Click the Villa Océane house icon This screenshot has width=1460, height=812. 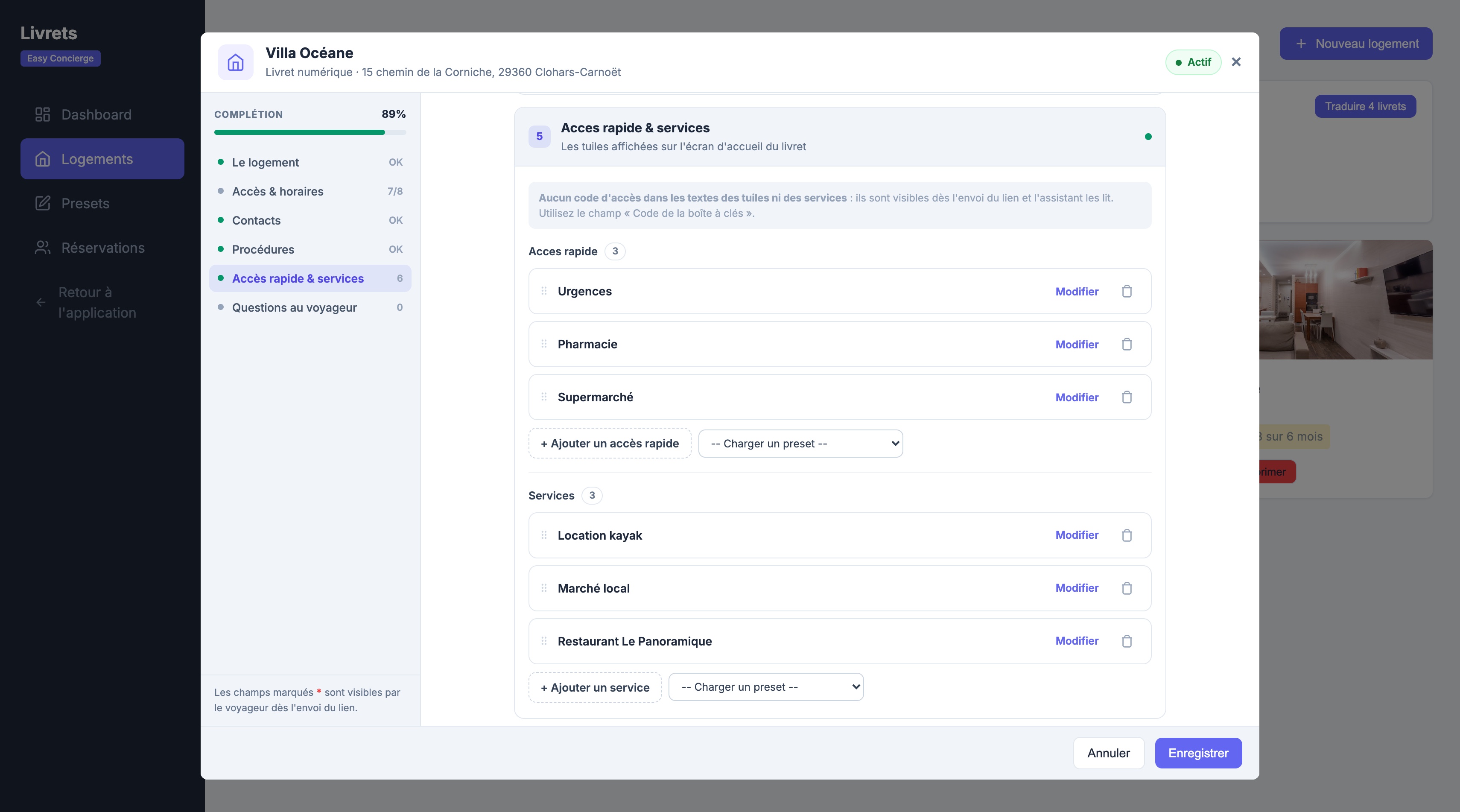pos(235,62)
